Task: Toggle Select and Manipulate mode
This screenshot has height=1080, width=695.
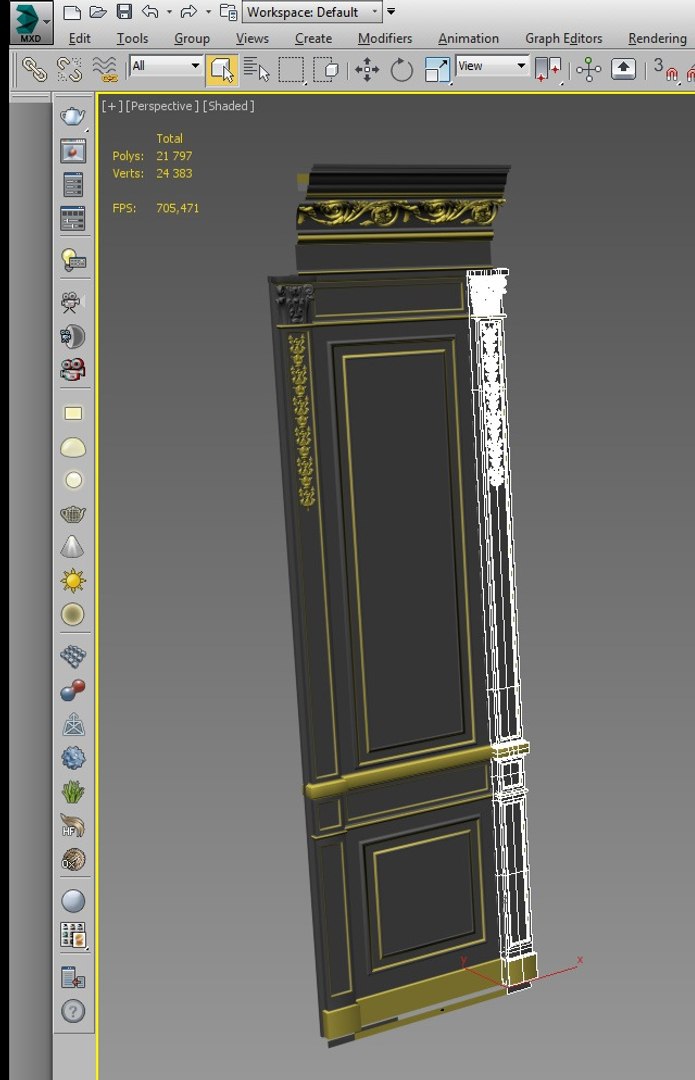Action: [x=588, y=70]
